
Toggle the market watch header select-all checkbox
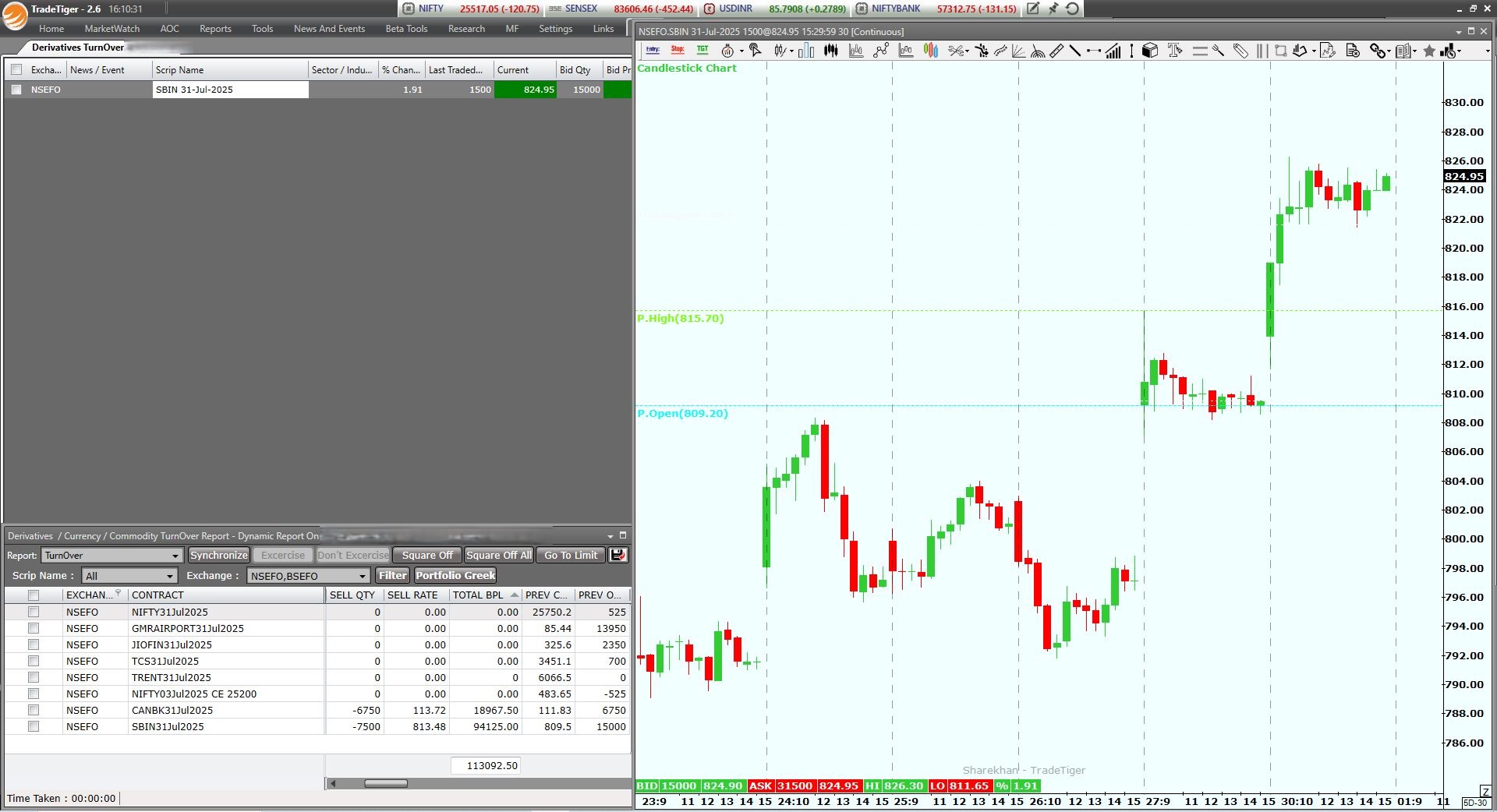pos(16,69)
